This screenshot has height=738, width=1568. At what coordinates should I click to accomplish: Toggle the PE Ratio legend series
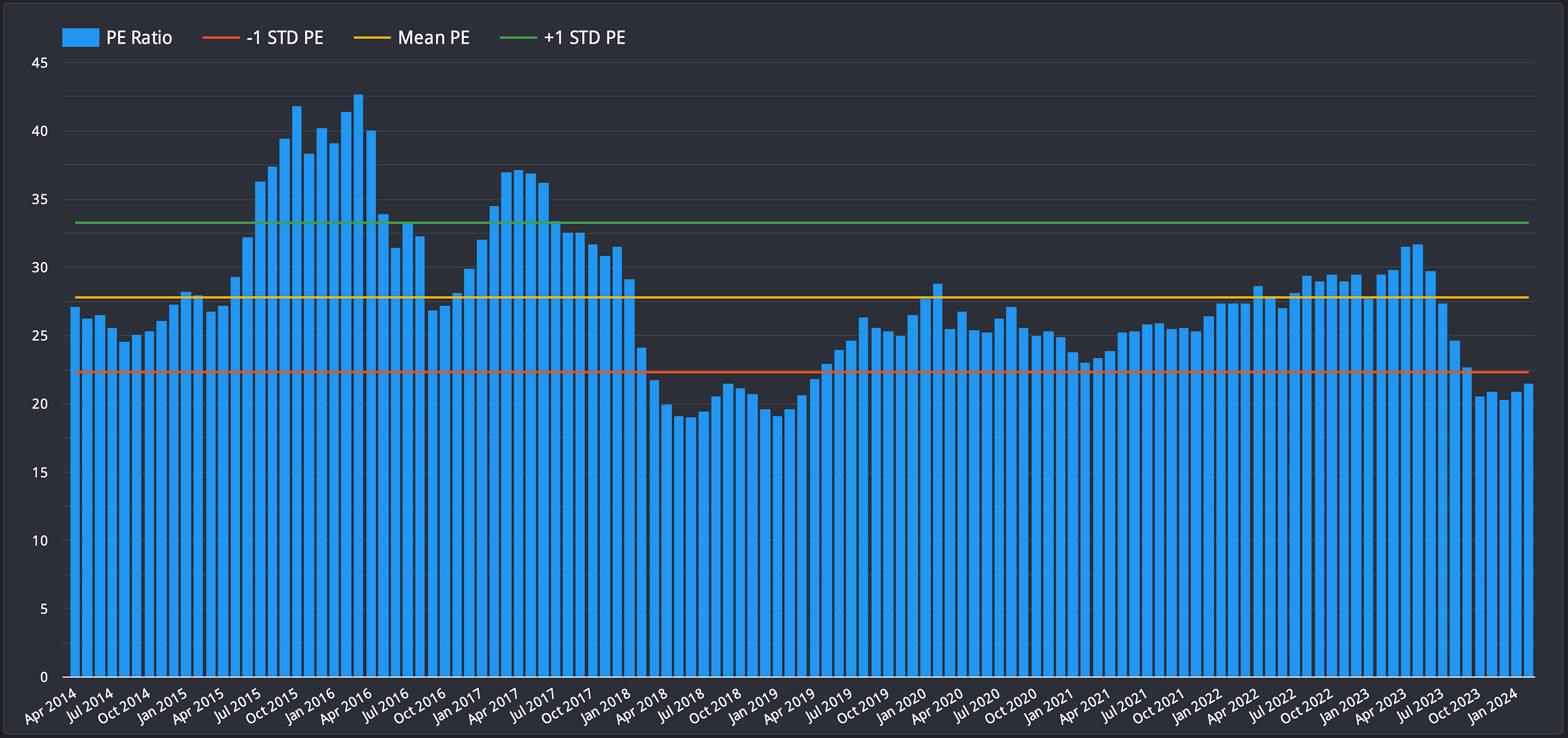pyautogui.click(x=139, y=38)
